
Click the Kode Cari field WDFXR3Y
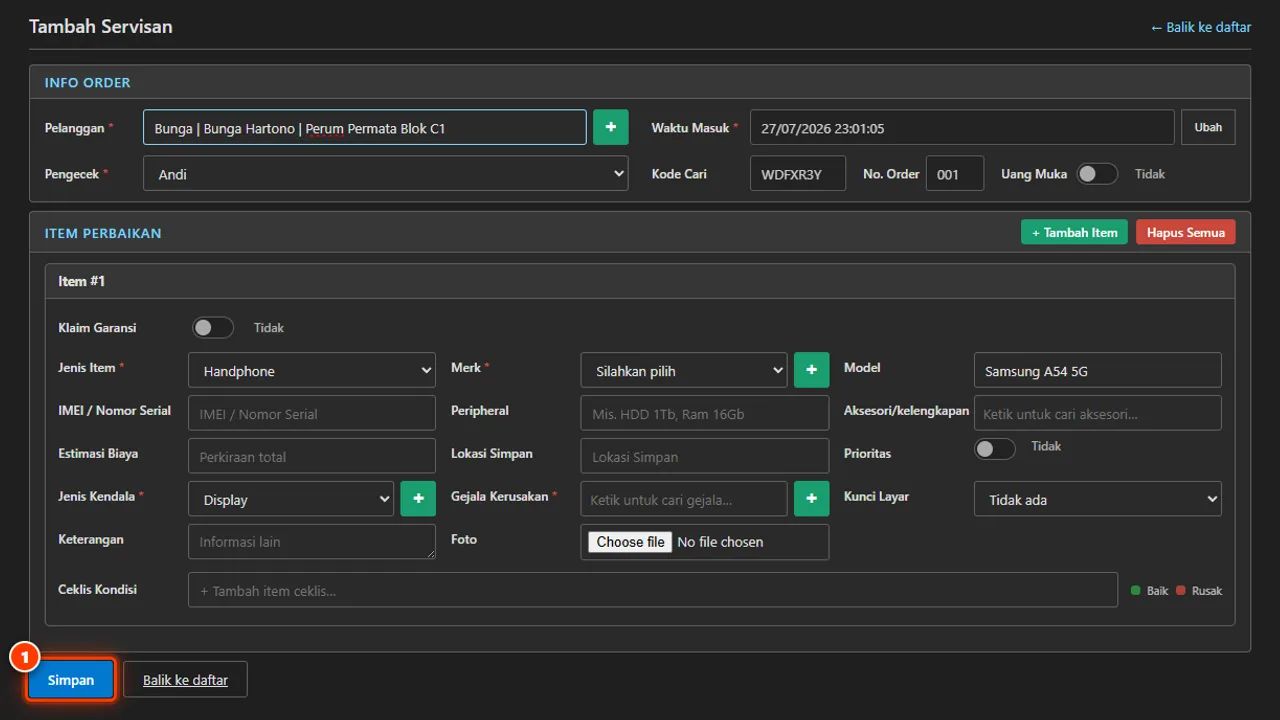pos(798,174)
